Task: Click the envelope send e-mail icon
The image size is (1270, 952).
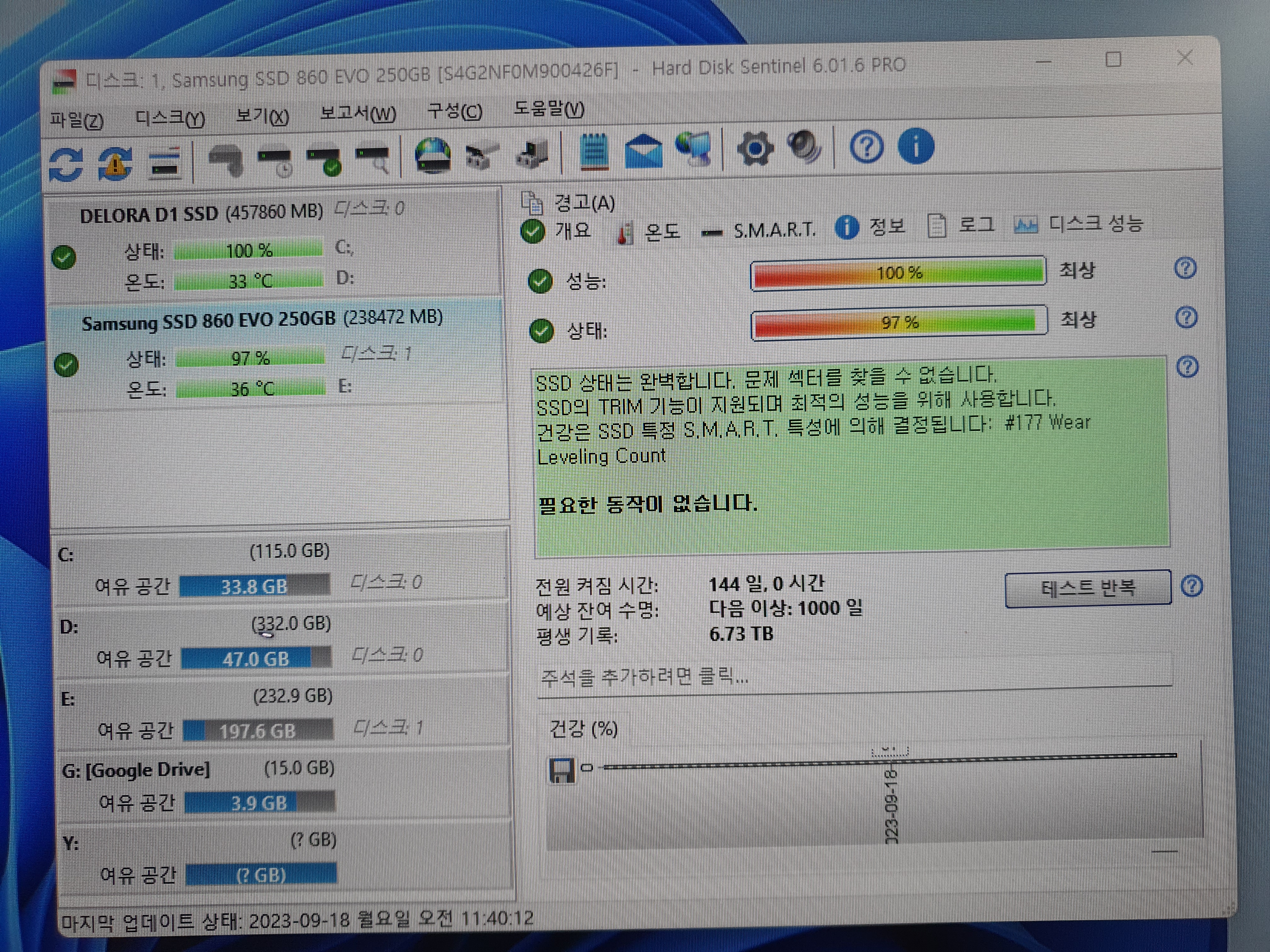Action: (x=644, y=151)
